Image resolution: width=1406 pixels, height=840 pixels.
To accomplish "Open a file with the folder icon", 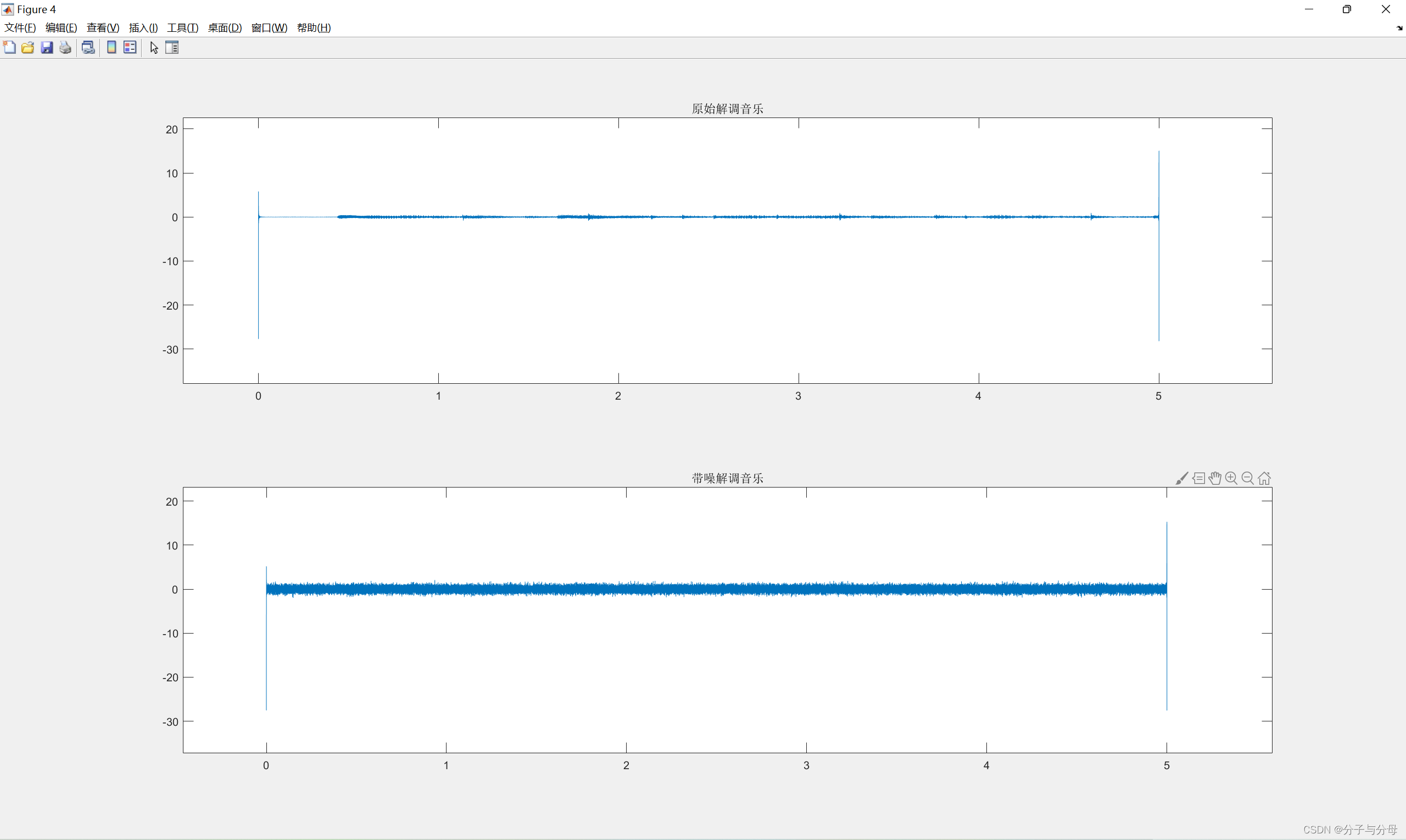I will 28,48.
